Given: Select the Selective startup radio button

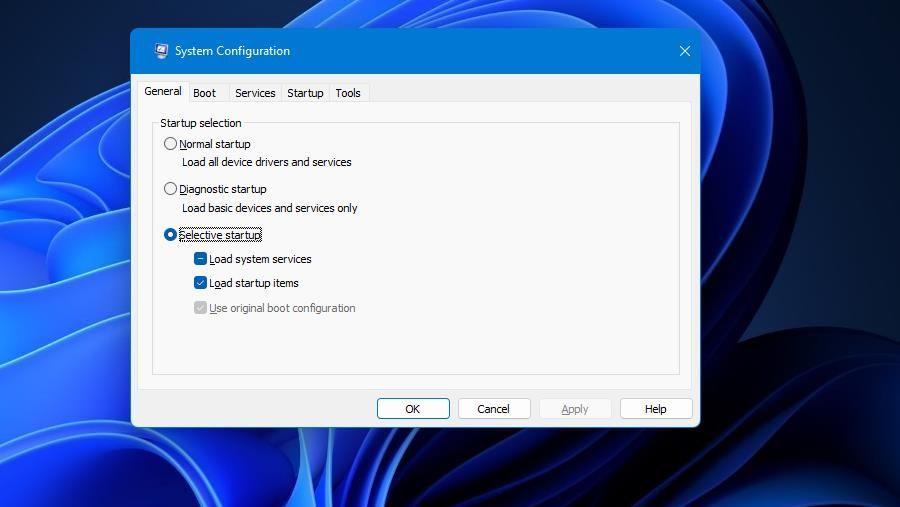Looking at the screenshot, I should tap(171, 235).
